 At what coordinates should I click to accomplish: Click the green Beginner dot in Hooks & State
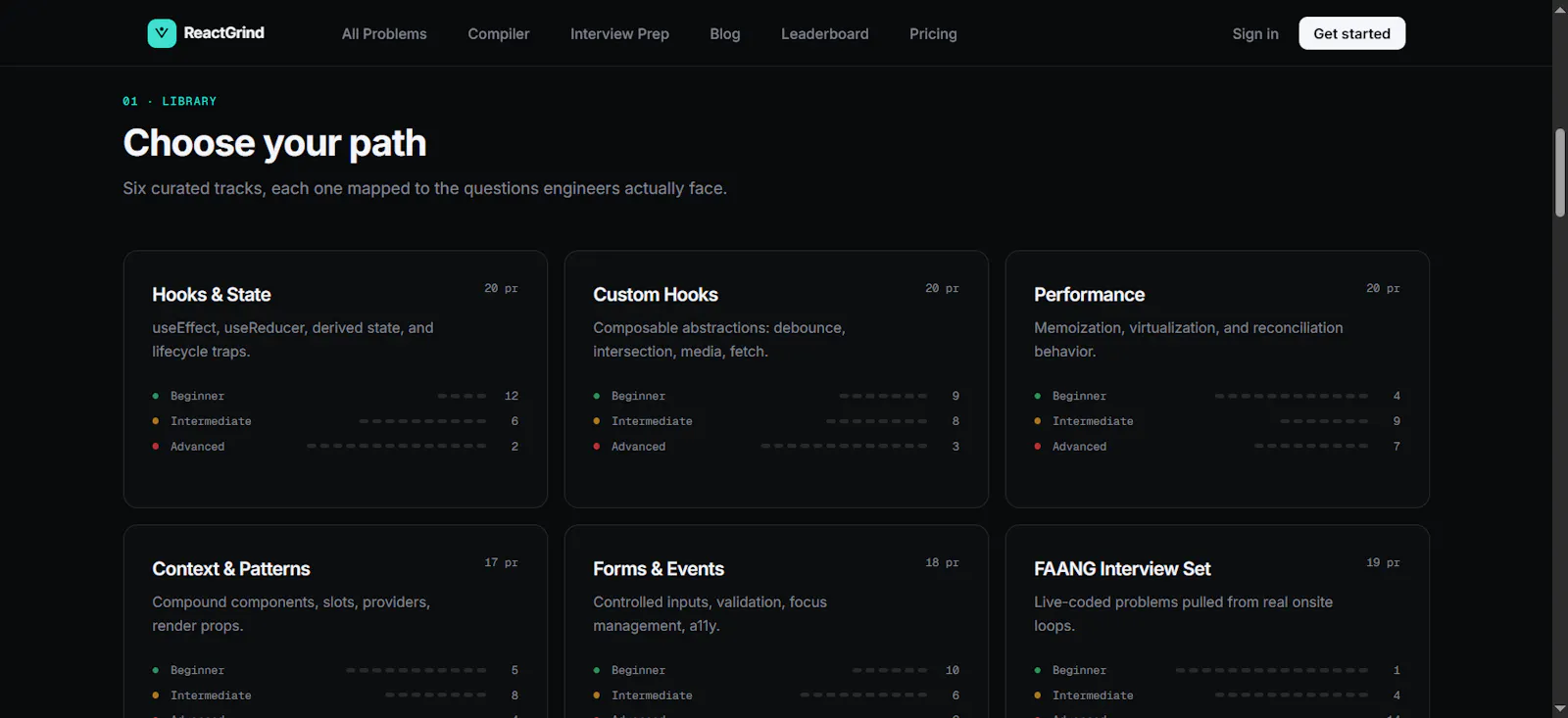click(156, 396)
